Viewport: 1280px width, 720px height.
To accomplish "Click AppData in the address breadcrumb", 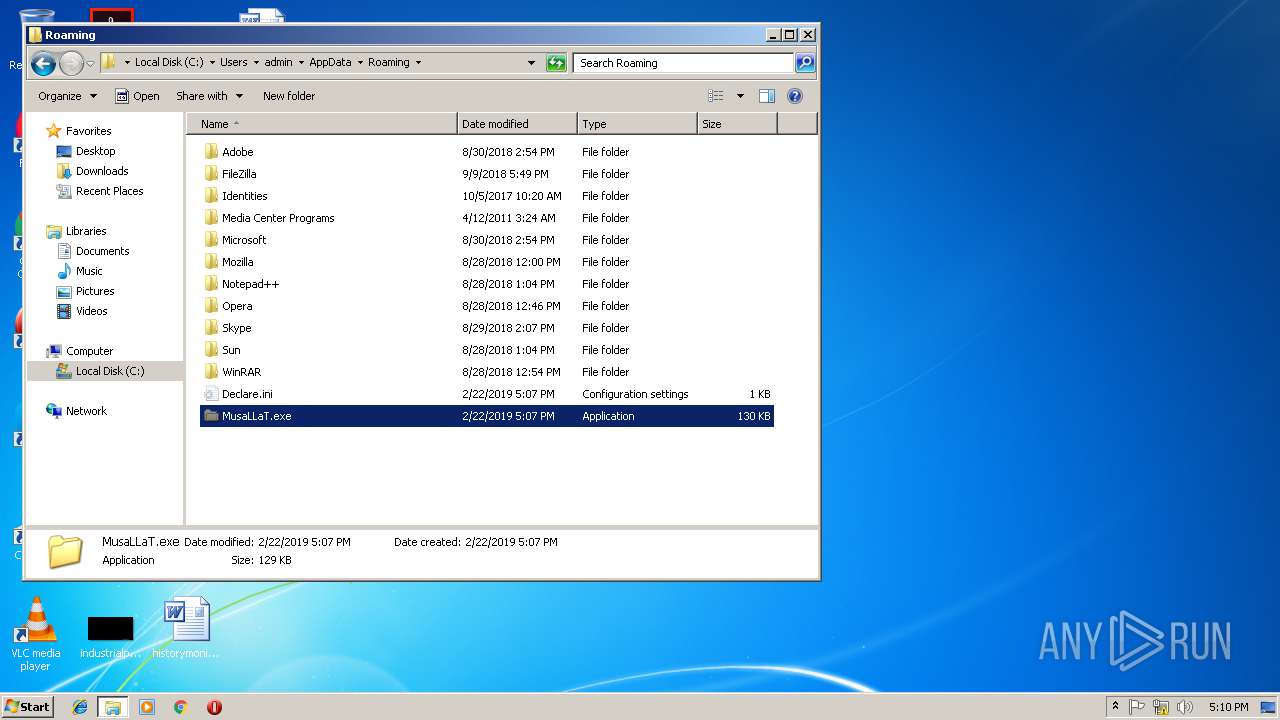I will (330, 62).
